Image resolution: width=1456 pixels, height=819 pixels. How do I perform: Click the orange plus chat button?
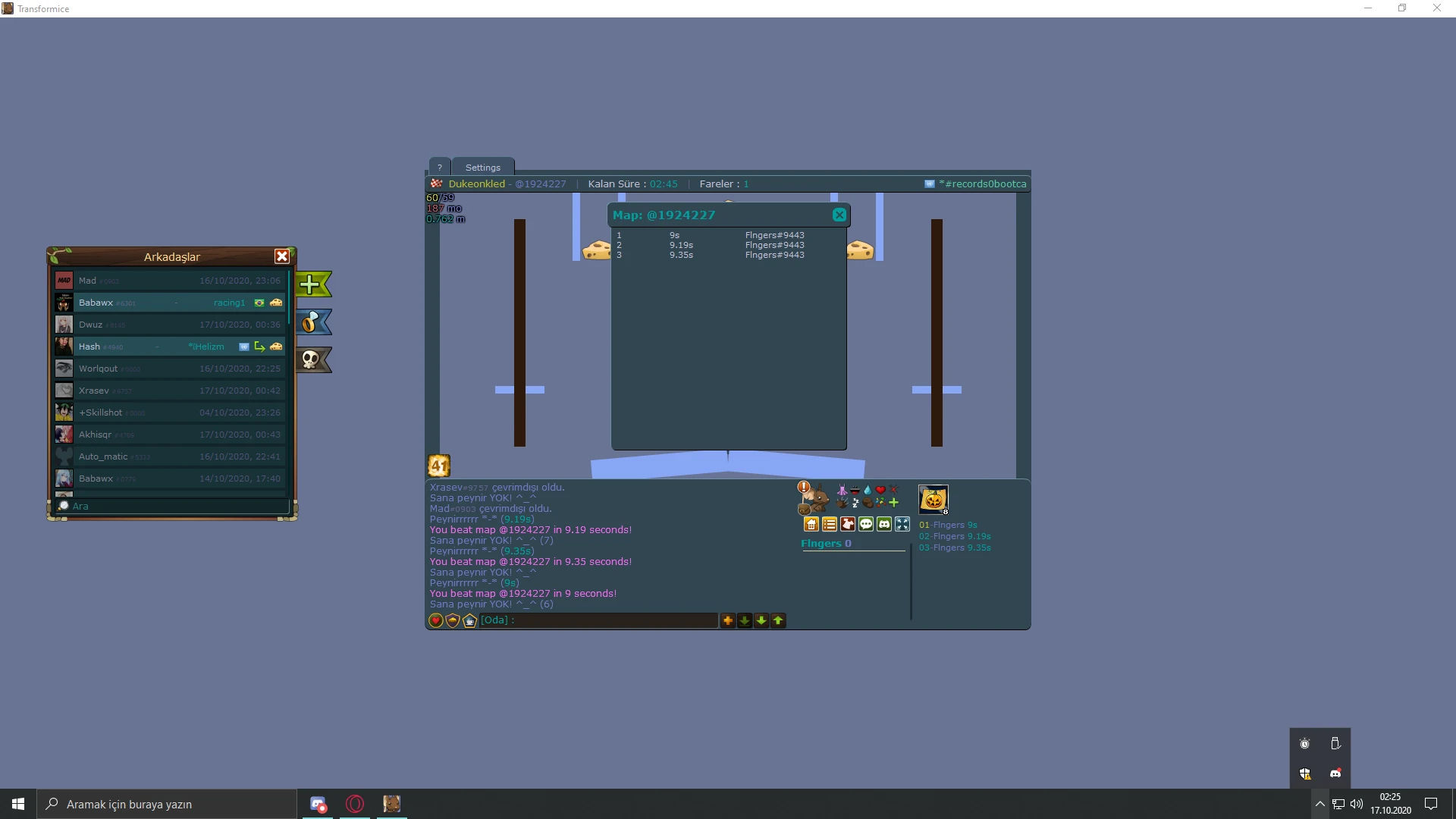728,621
